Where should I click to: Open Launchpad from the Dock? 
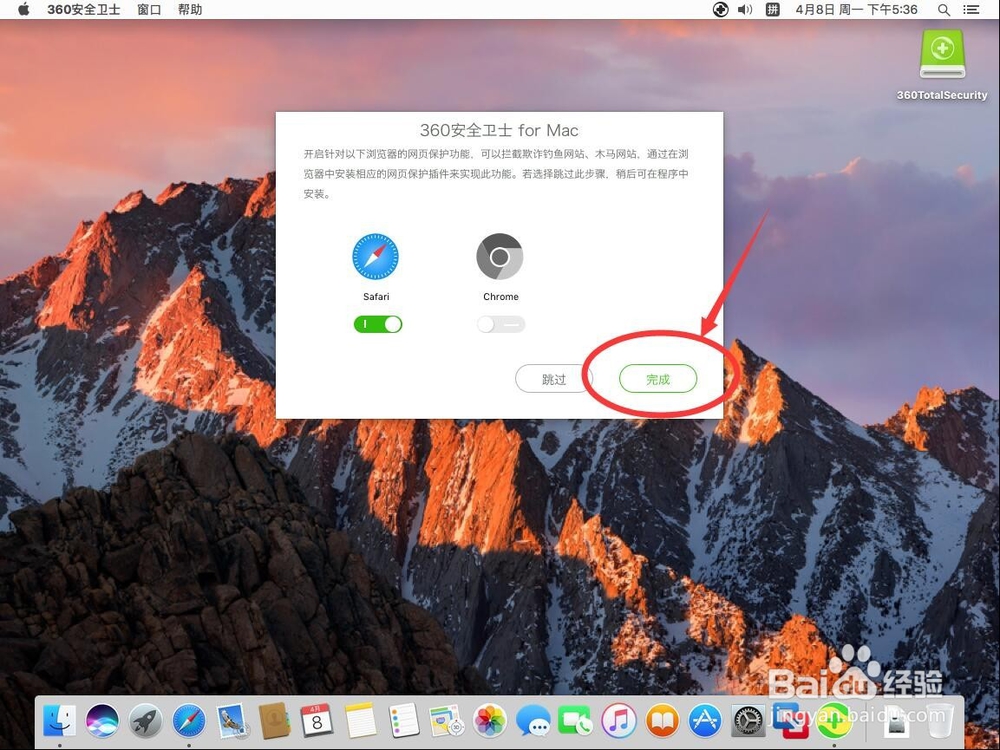click(146, 721)
